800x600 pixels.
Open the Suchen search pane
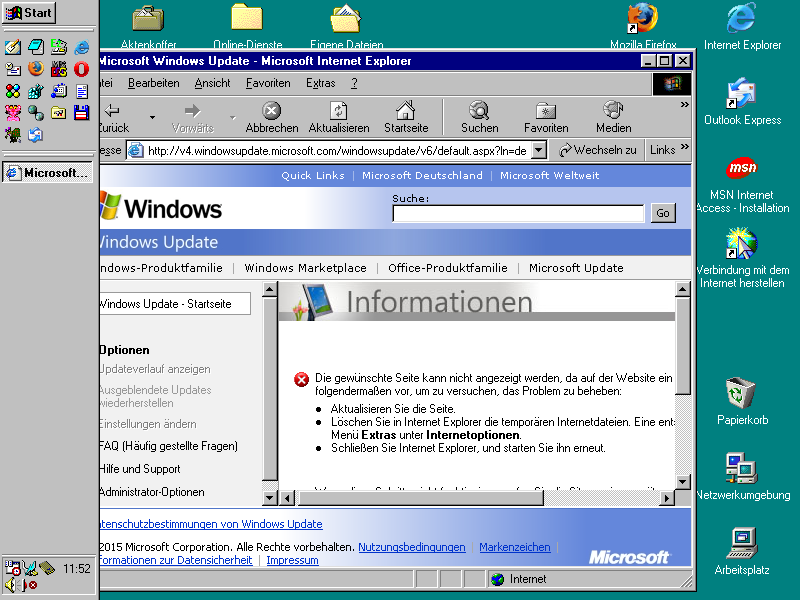tap(480, 117)
